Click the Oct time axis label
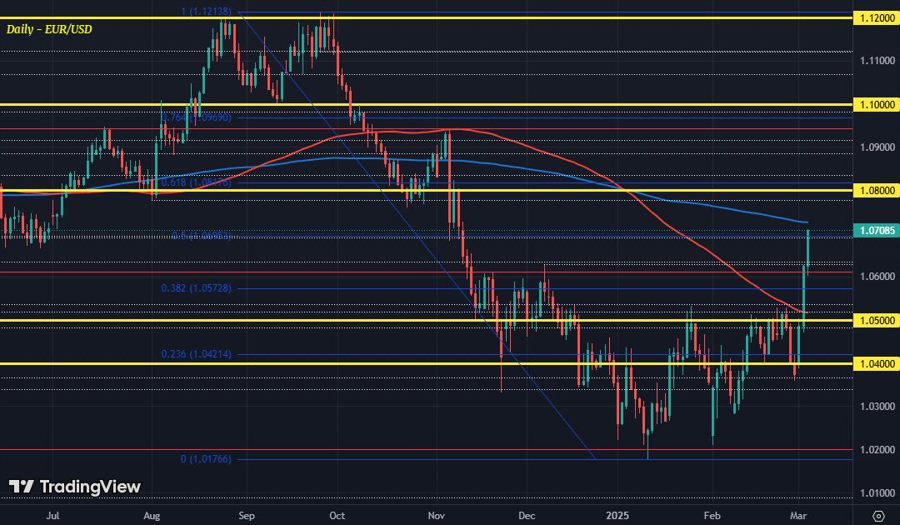 coord(337,515)
